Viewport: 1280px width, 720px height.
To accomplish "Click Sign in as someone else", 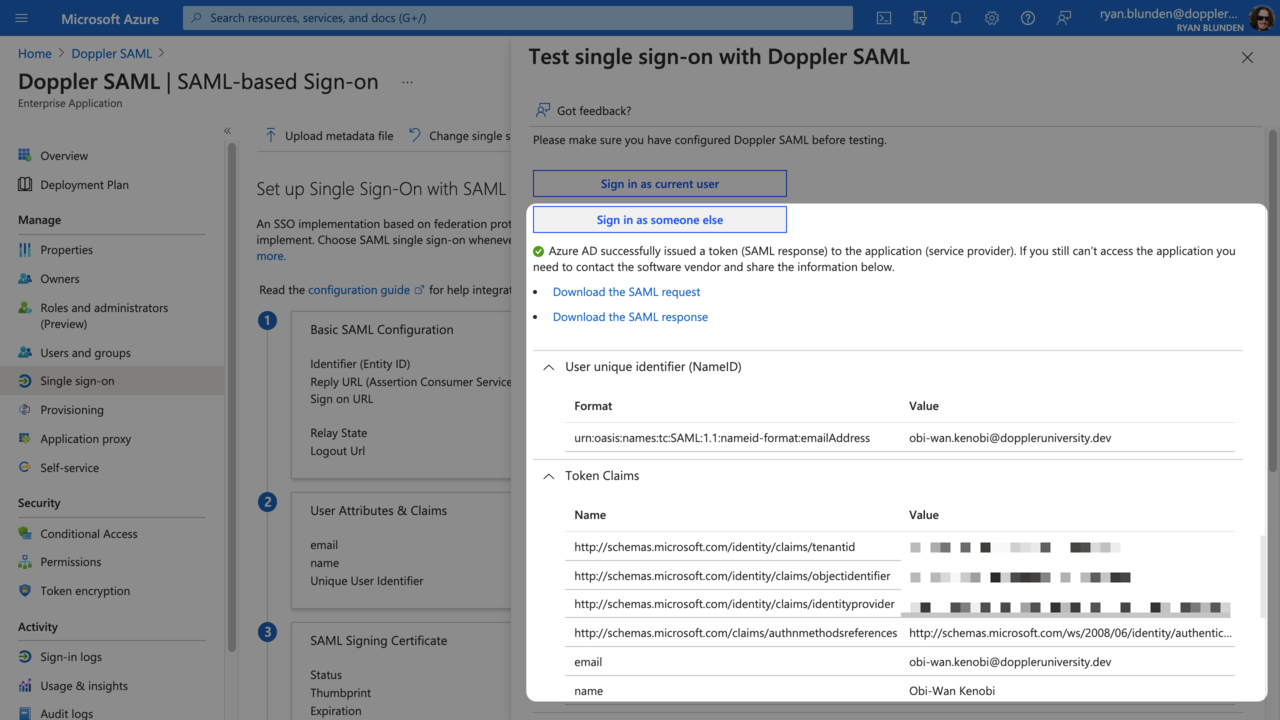I will pyautogui.click(x=659, y=219).
